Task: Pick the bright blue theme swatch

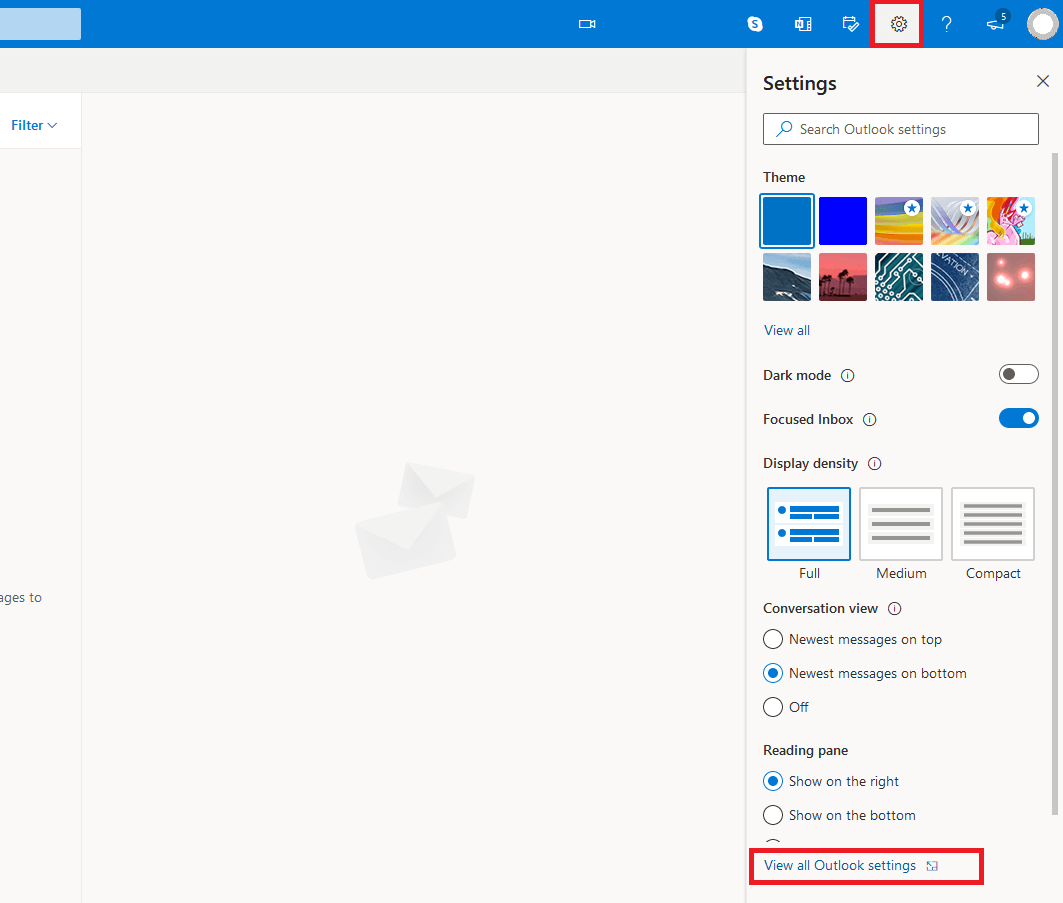Action: coord(842,221)
